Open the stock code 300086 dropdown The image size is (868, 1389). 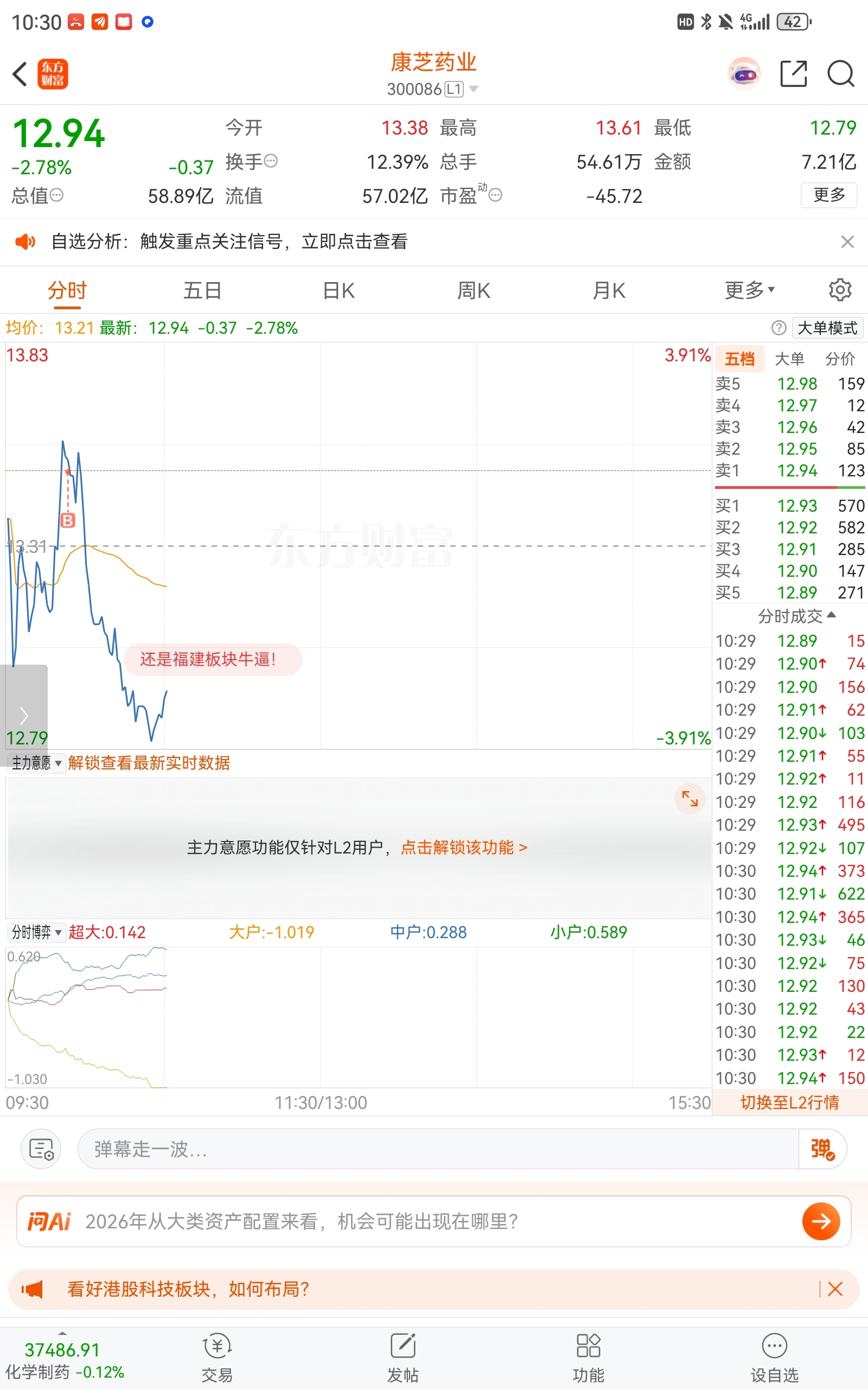432,89
